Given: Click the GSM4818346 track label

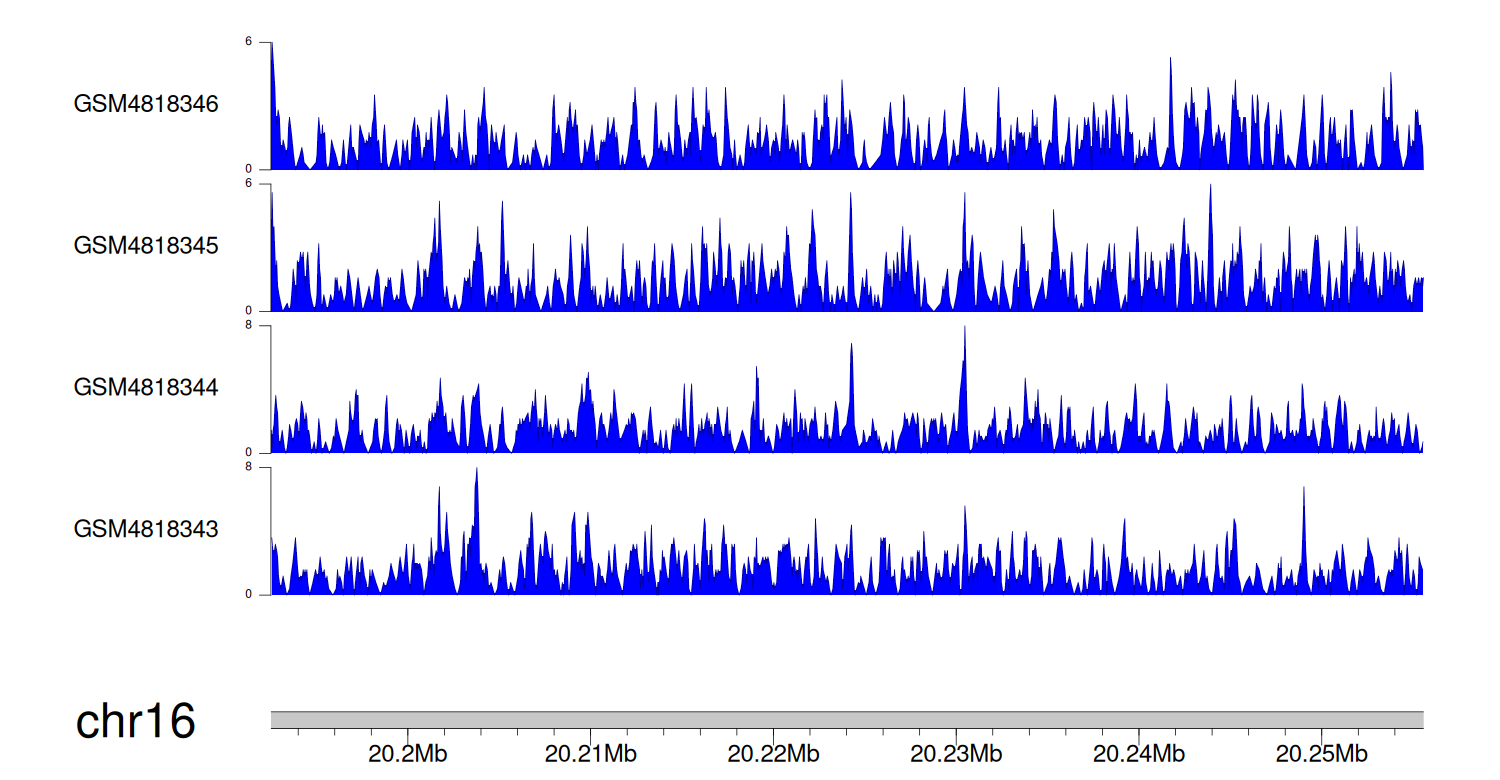Looking at the screenshot, I should 146,104.
